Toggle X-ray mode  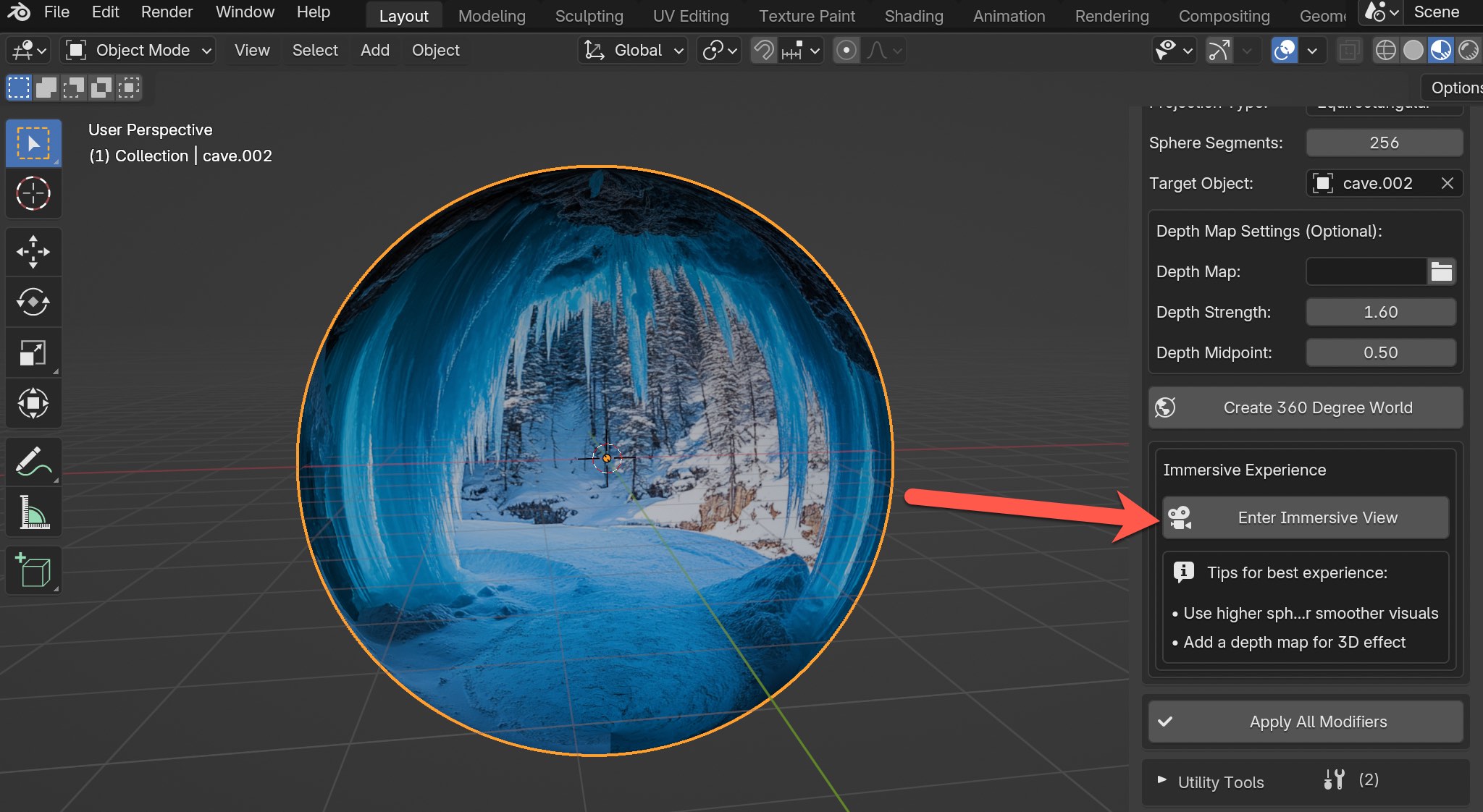click(x=1349, y=51)
